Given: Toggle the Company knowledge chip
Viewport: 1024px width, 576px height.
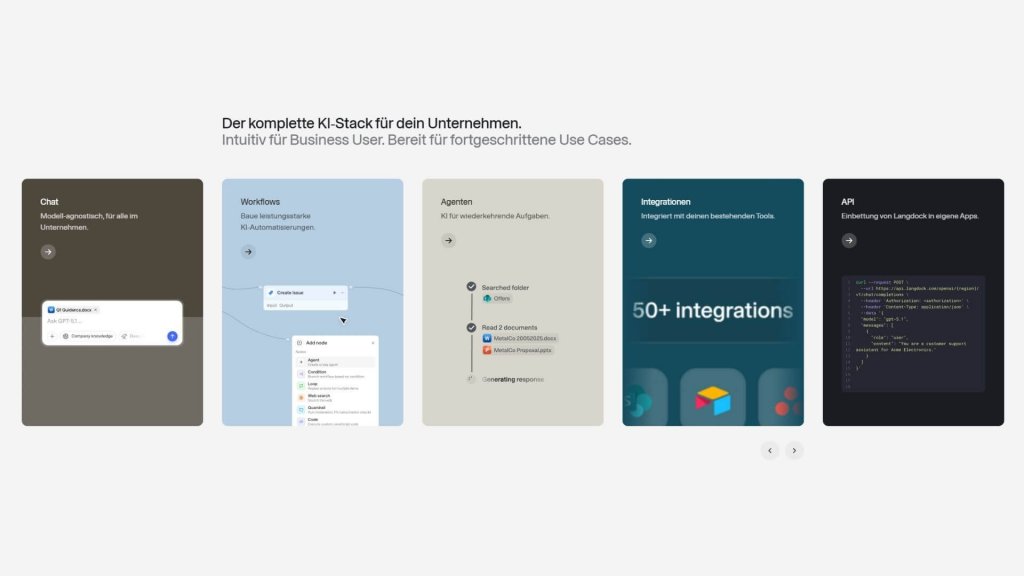Looking at the screenshot, I should tap(88, 336).
